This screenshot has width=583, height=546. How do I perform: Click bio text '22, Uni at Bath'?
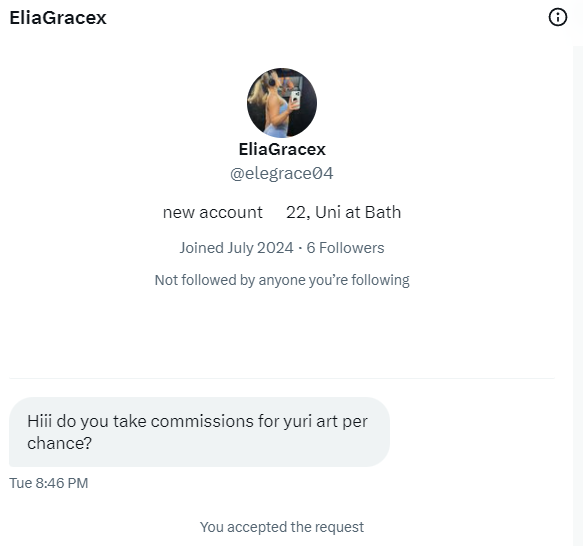point(344,212)
